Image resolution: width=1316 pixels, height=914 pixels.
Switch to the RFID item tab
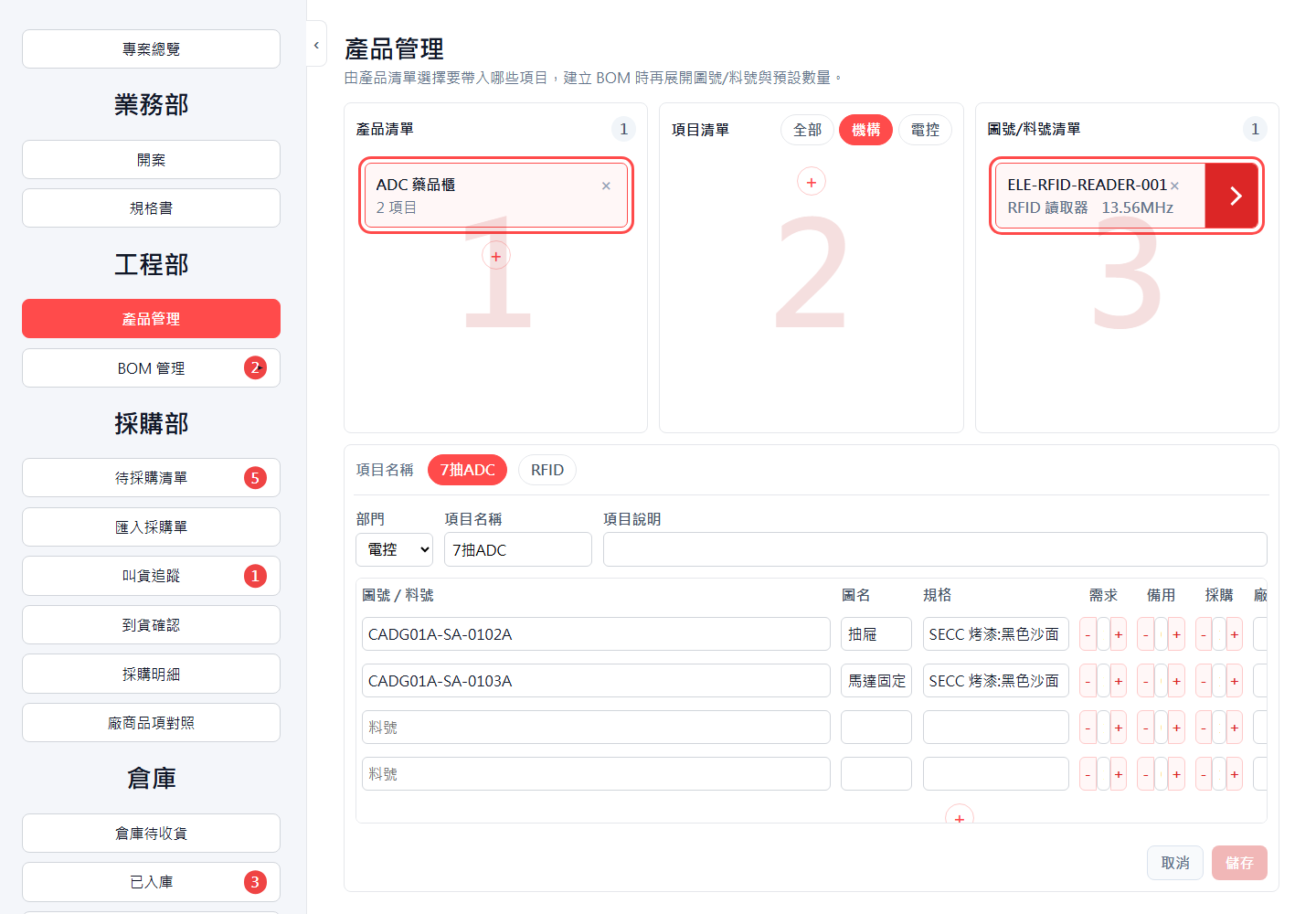coord(547,470)
